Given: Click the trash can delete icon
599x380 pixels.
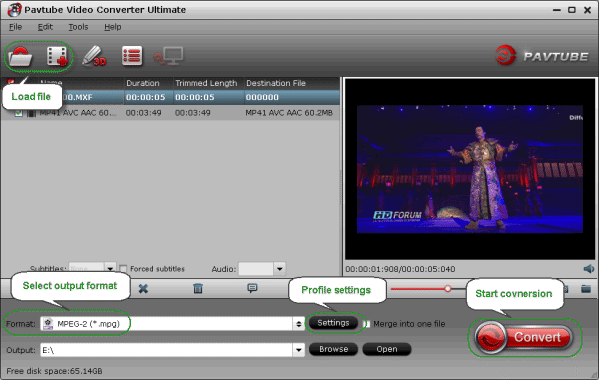Looking at the screenshot, I should (198, 288).
